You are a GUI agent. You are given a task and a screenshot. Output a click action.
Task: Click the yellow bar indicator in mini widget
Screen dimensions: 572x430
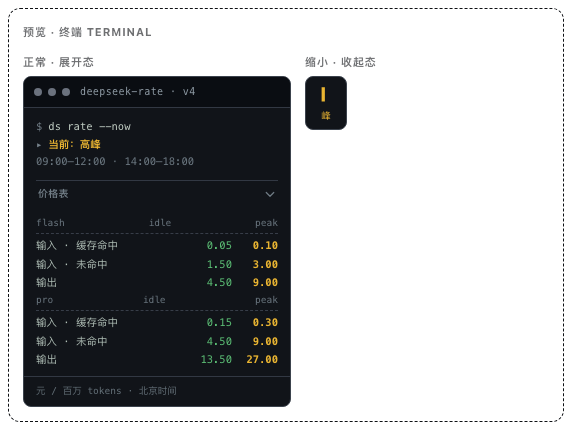click(x=323, y=94)
